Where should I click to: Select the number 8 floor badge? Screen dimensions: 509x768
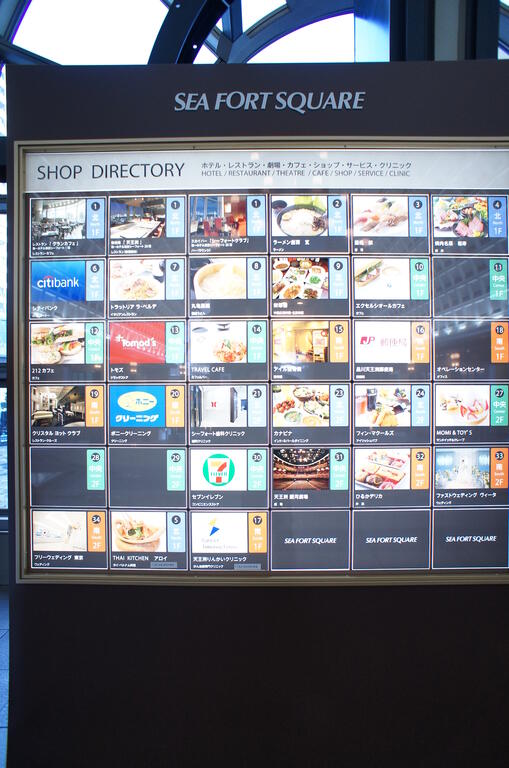click(256, 279)
